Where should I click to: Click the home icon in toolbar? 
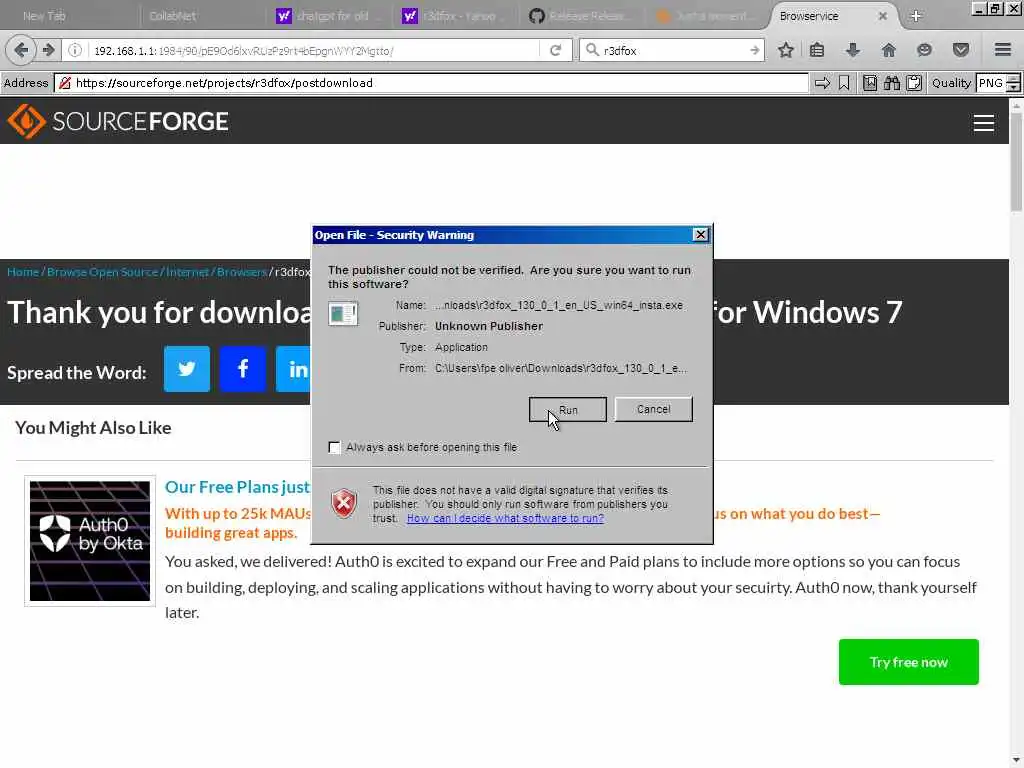[x=888, y=50]
